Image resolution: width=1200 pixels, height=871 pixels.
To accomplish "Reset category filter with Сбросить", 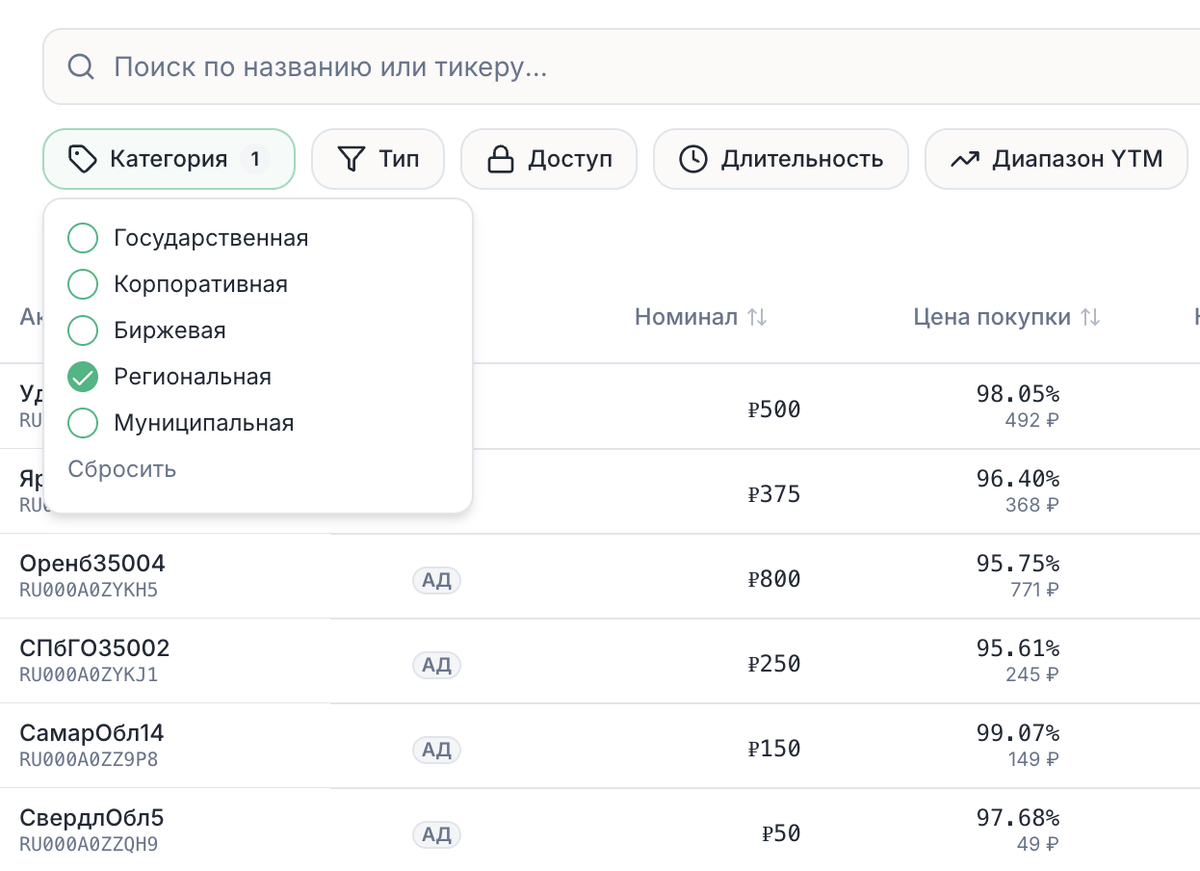I will click(122, 469).
